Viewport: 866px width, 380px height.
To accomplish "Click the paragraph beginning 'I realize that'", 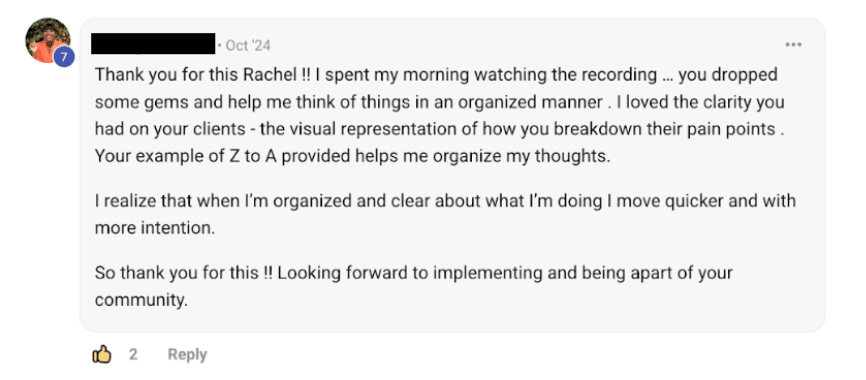I will tap(445, 214).
